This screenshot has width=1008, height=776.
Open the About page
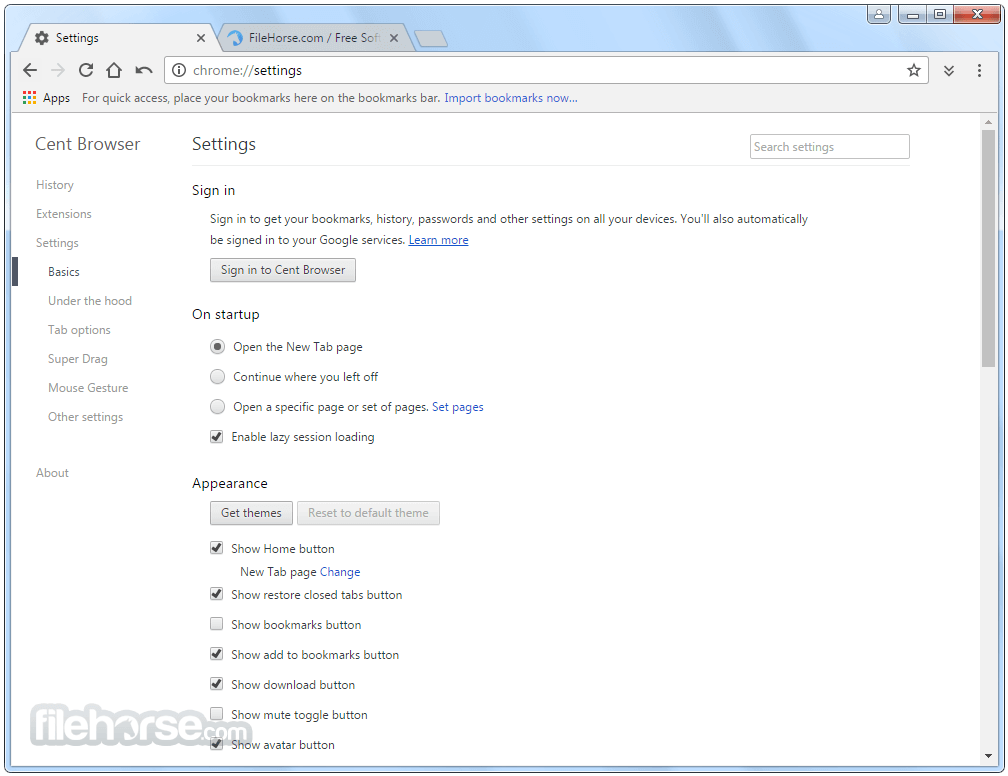[x=52, y=473]
